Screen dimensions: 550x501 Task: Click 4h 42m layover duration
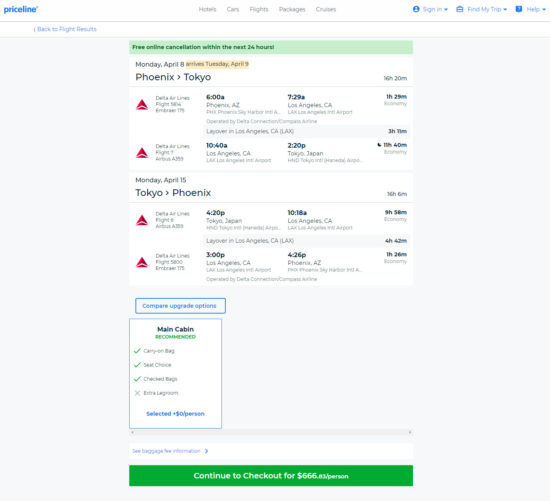pos(396,241)
